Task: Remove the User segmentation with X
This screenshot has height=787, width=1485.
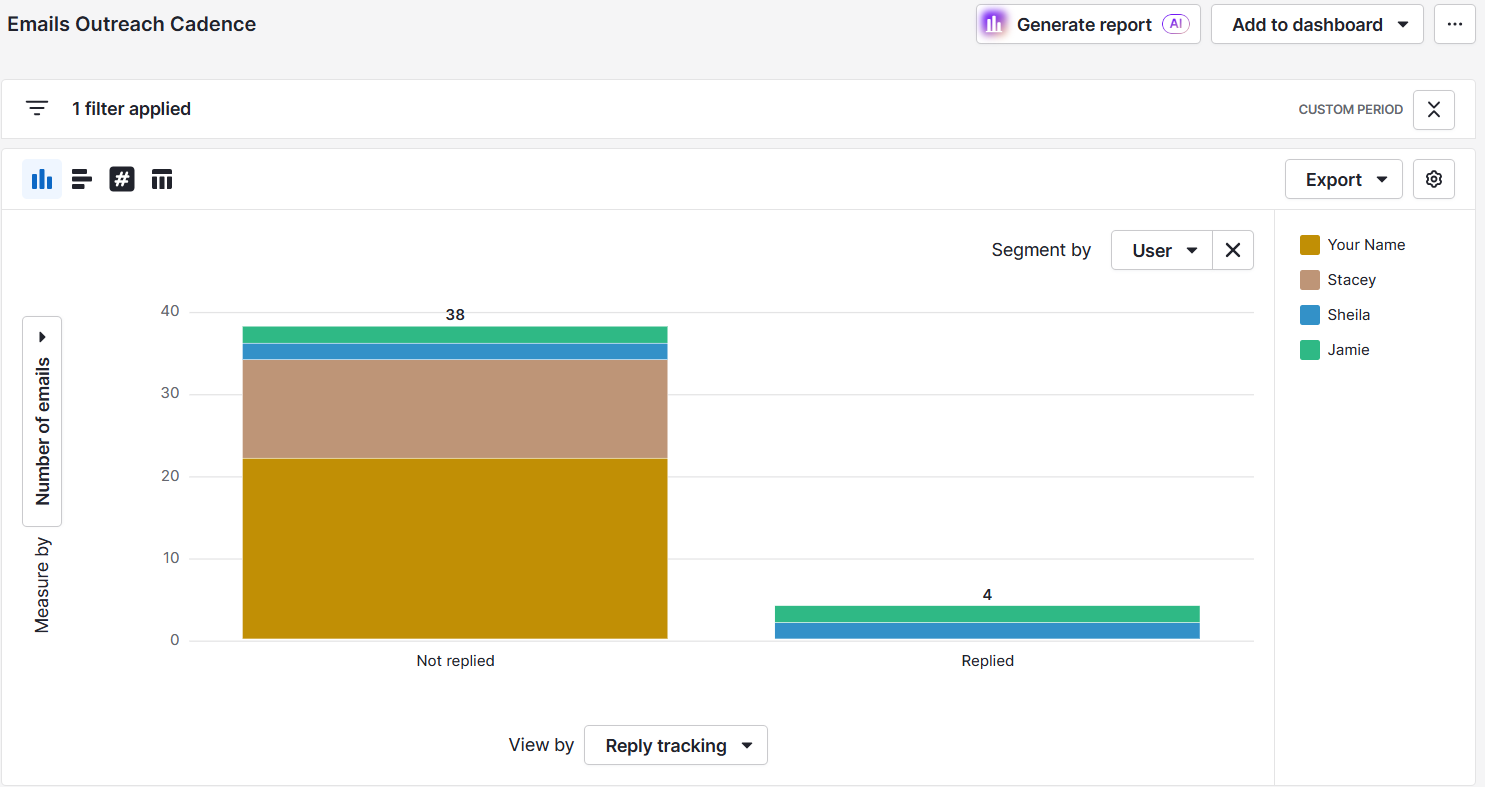Action: point(1233,250)
